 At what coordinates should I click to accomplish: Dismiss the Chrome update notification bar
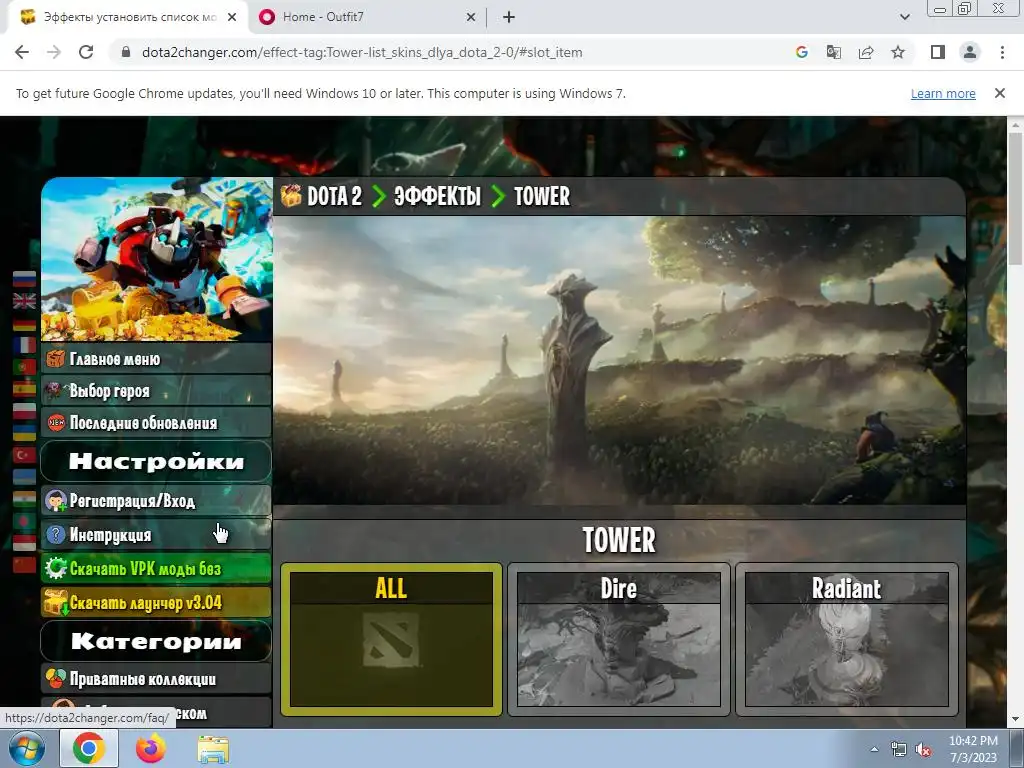[x=1000, y=93]
